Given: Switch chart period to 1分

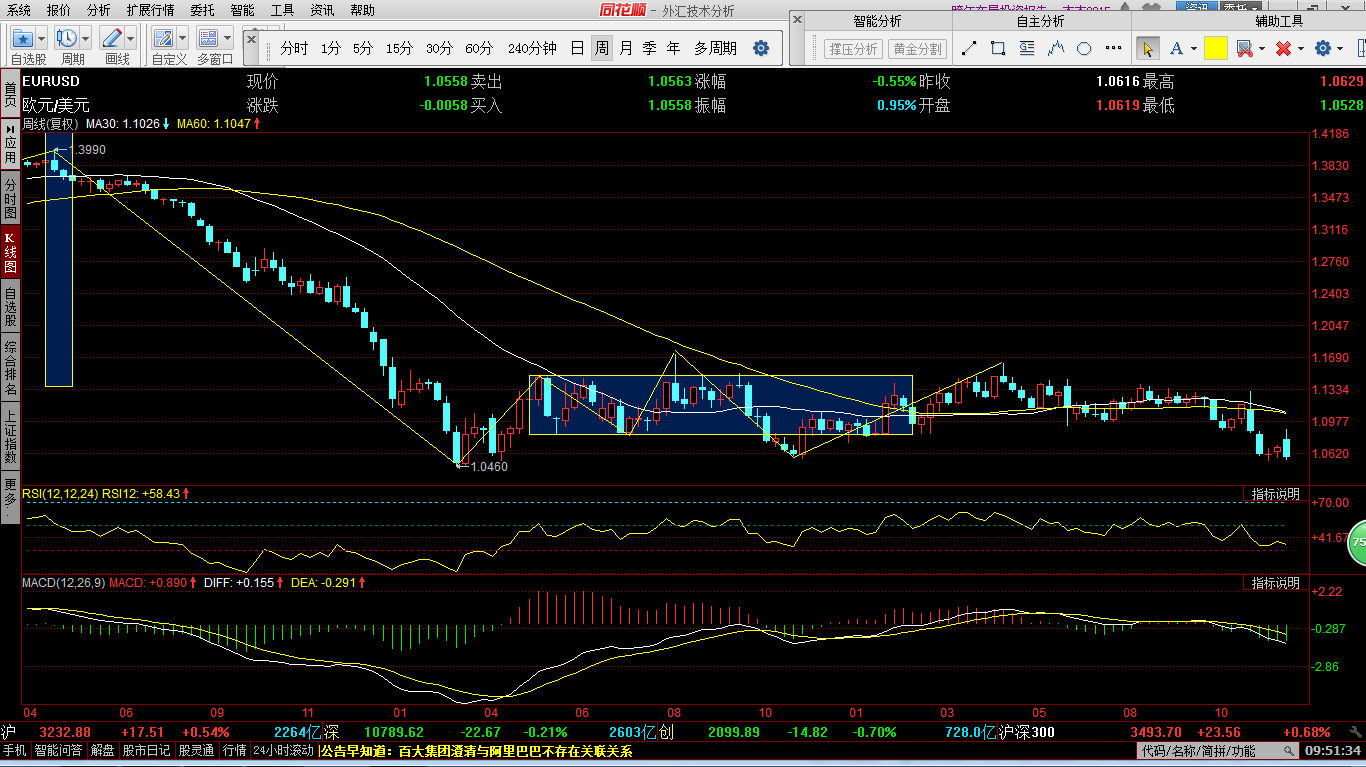Looking at the screenshot, I should (x=331, y=48).
